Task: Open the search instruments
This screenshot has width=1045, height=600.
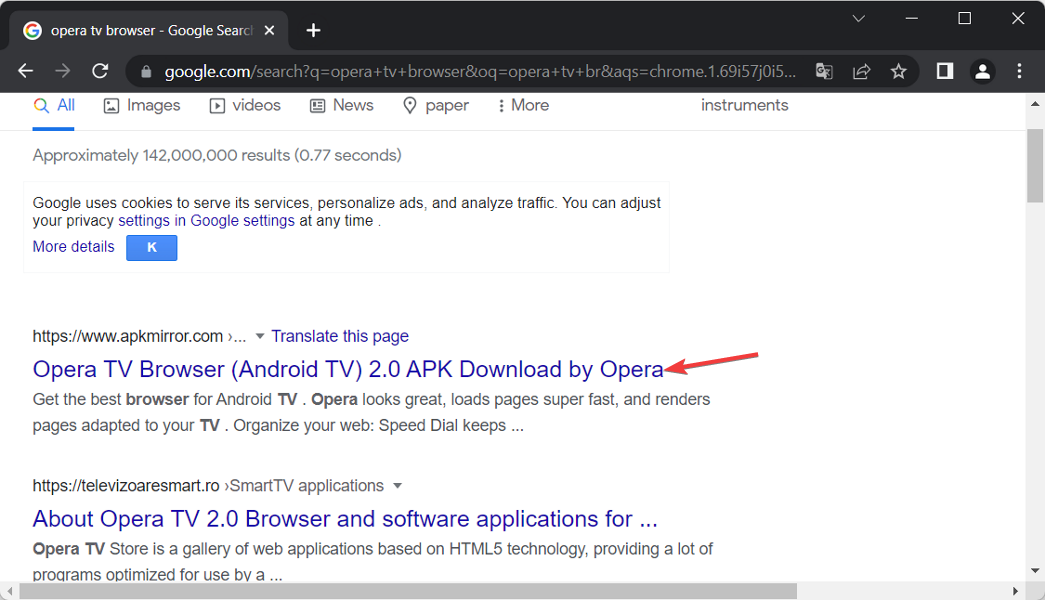Action: tap(744, 105)
